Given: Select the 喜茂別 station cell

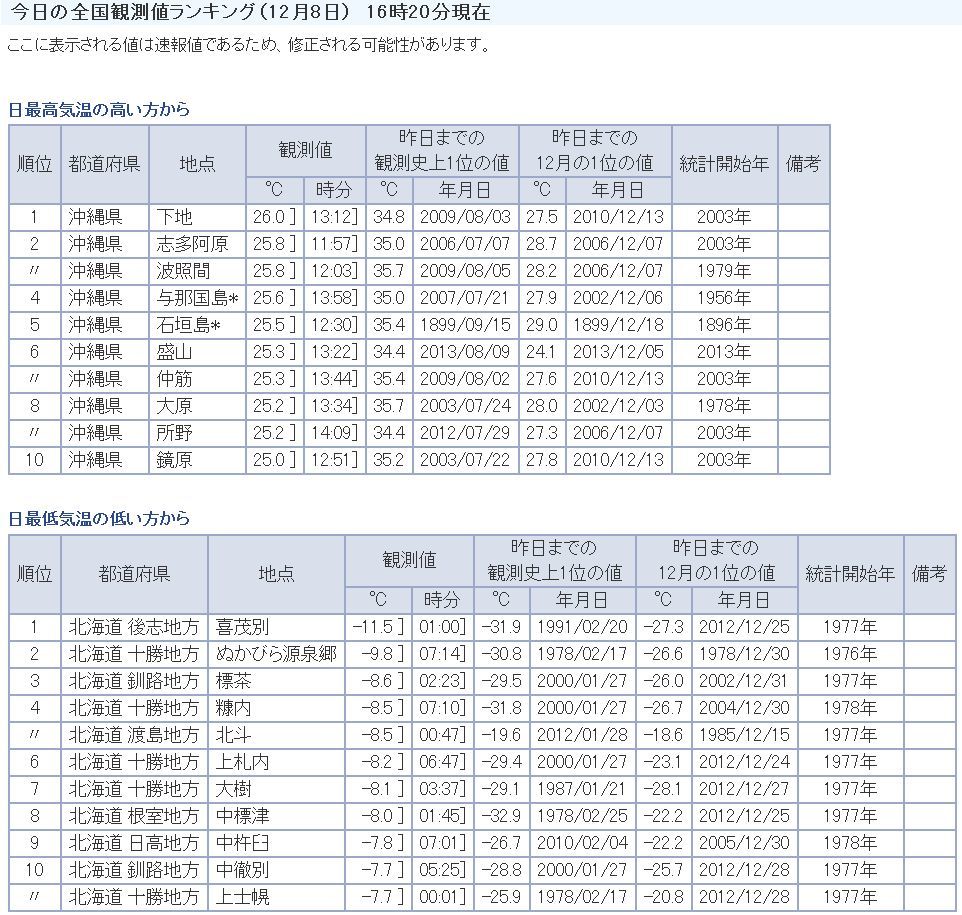Looking at the screenshot, I should [242, 627].
